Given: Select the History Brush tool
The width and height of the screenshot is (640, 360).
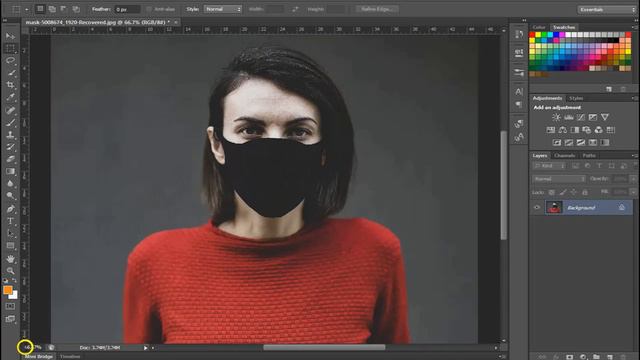Looking at the screenshot, I should click(x=10, y=147).
